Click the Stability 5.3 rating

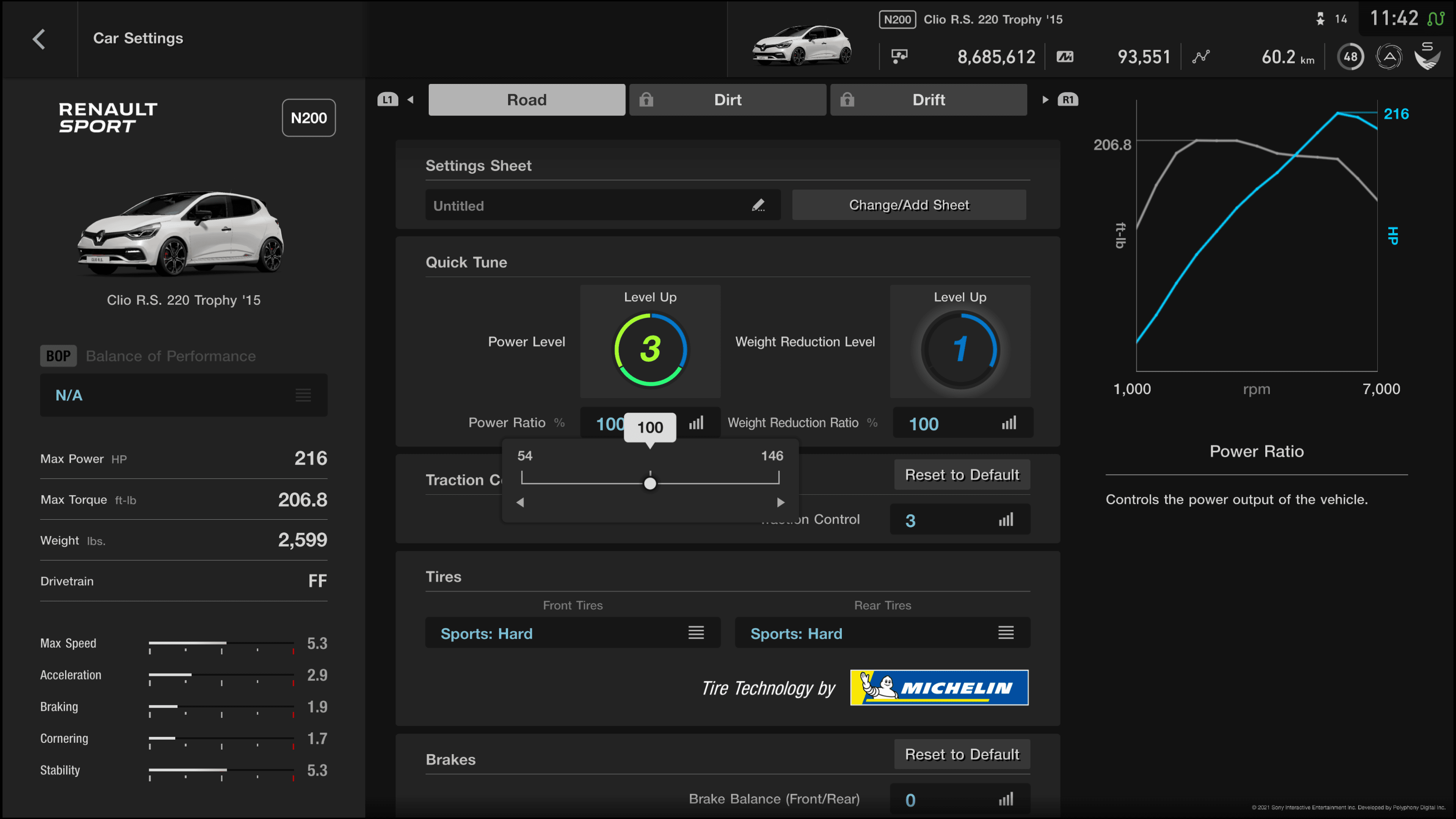point(317,770)
